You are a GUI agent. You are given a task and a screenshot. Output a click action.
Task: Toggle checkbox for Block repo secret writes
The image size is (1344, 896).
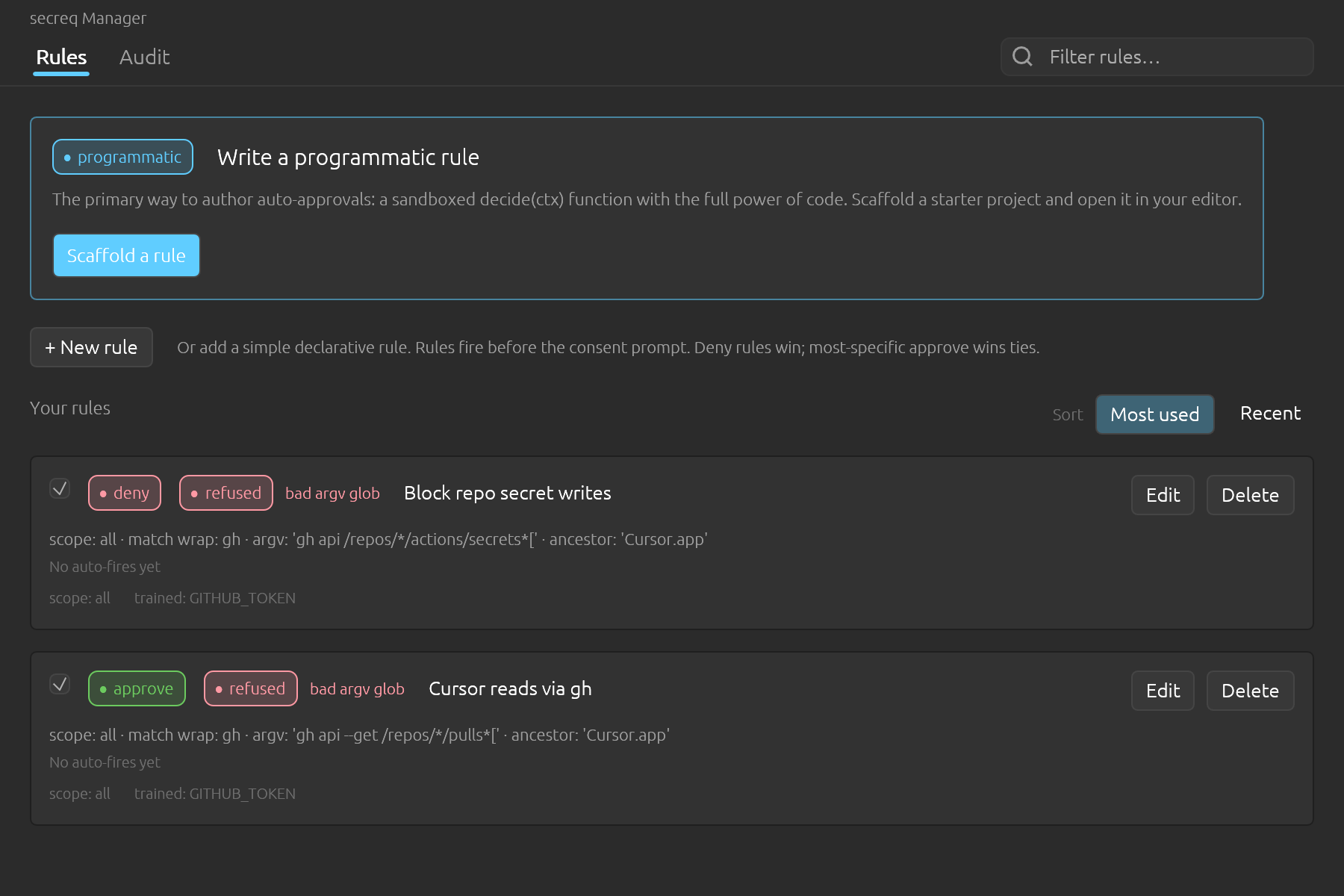60,488
